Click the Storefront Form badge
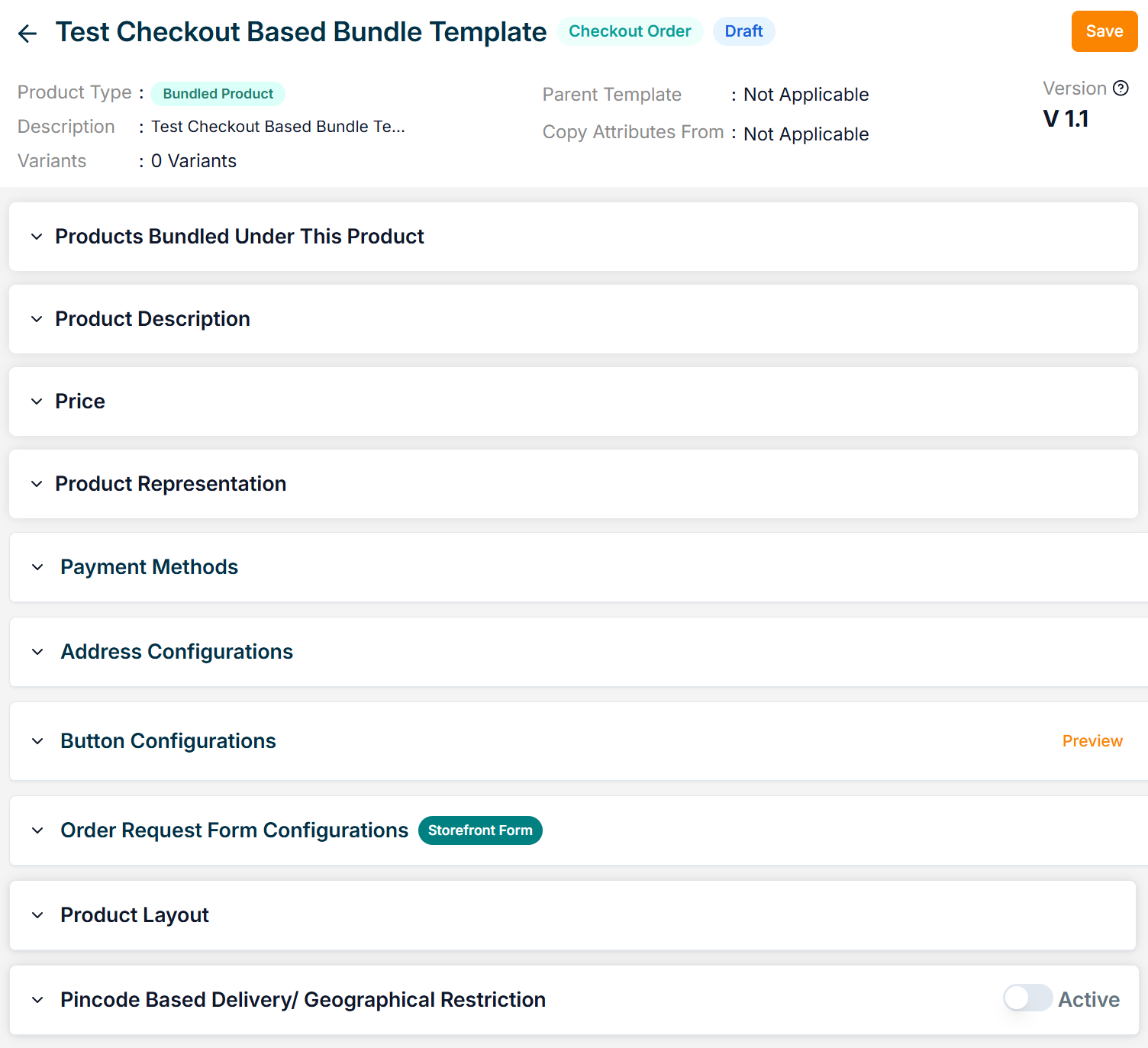The height and width of the screenshot is (1048, 1148). coord(480,830)
